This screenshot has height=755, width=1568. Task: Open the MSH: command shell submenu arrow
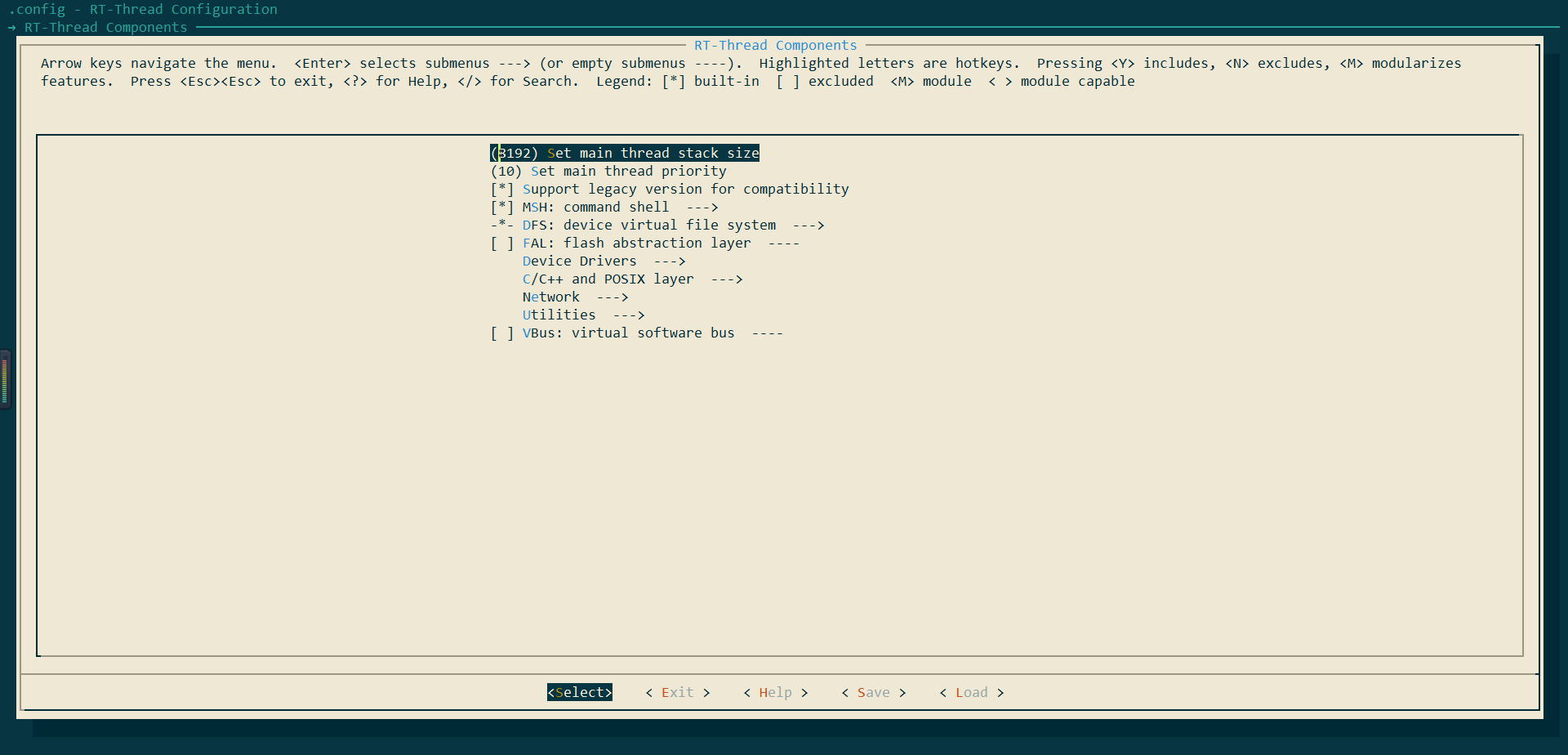[x=702, y=207]
